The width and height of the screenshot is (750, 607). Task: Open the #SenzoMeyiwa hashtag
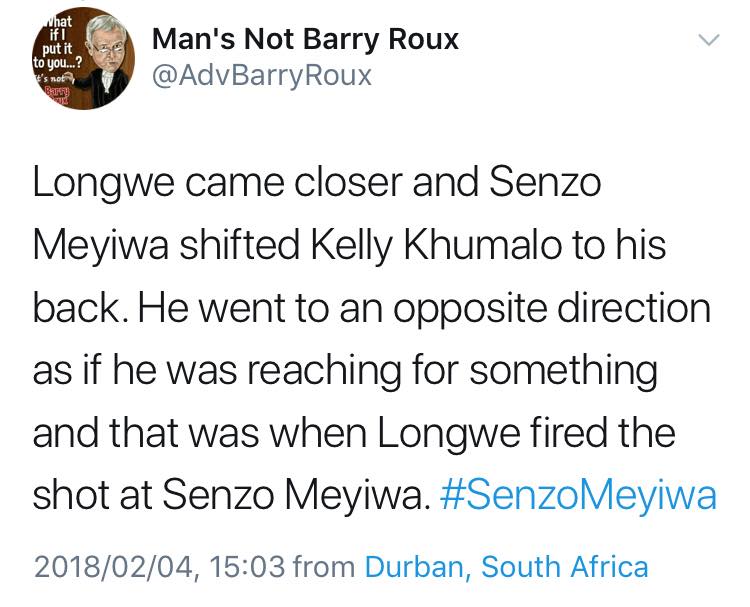click(x=578, y=495)
